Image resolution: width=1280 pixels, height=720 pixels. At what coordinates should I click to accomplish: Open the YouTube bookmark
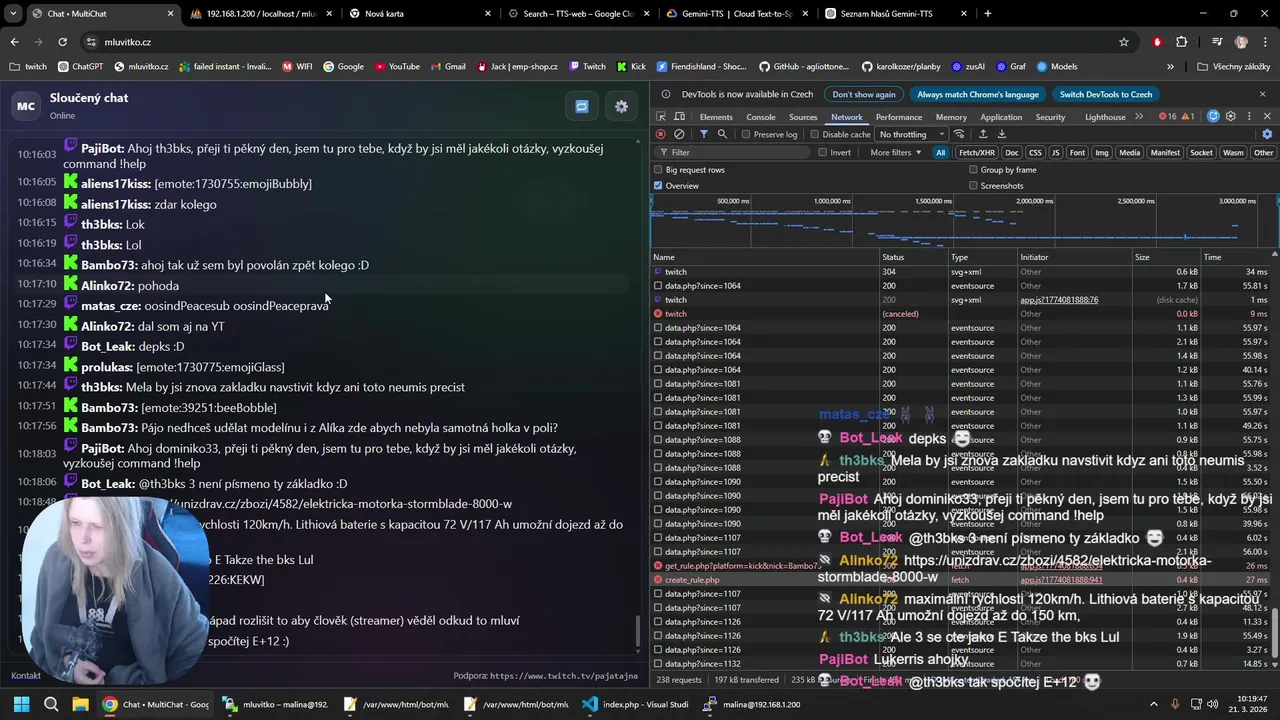coord(397,66)
